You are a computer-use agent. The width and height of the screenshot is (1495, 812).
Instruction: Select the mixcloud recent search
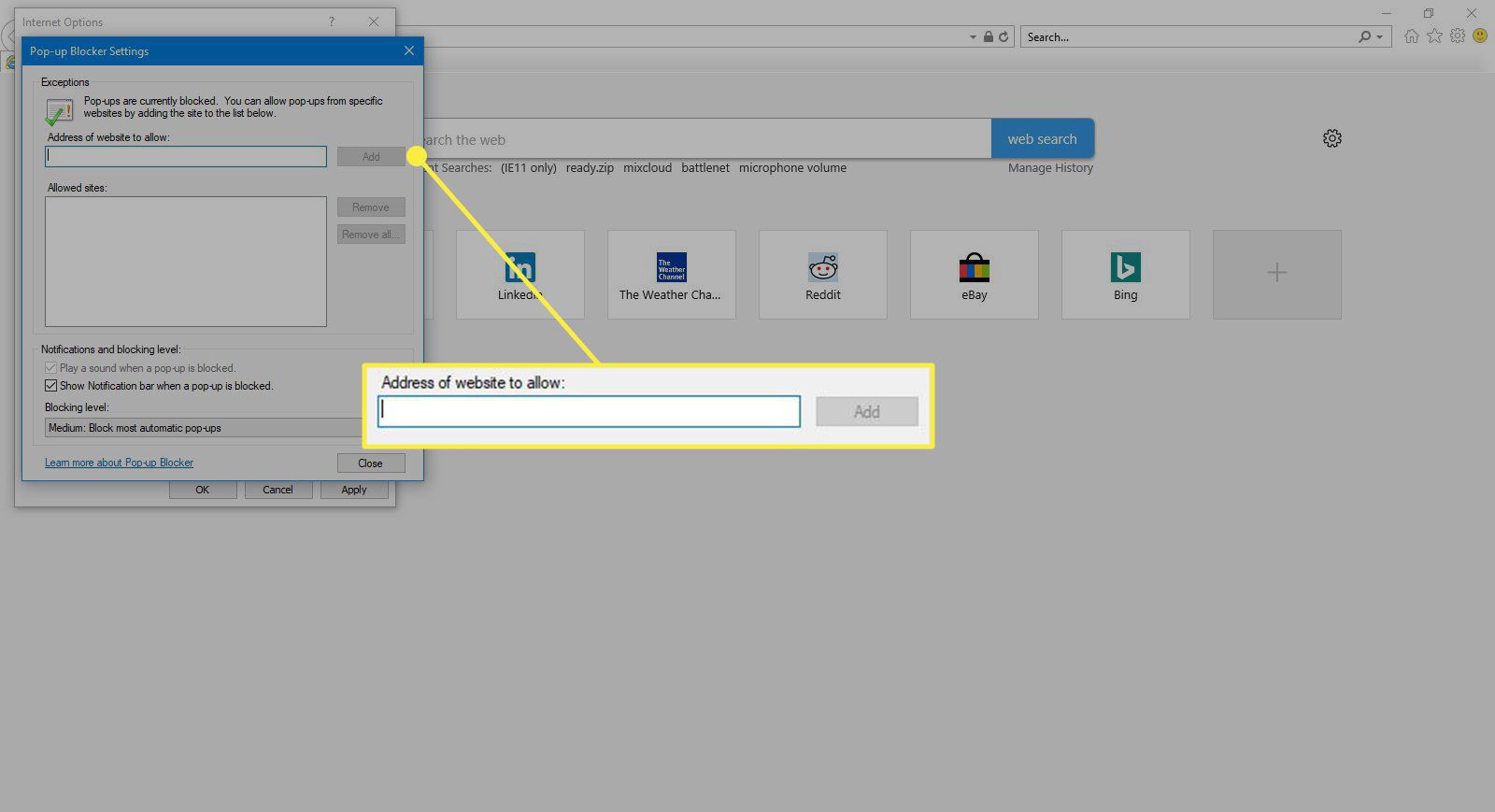[x=648, y=168]
